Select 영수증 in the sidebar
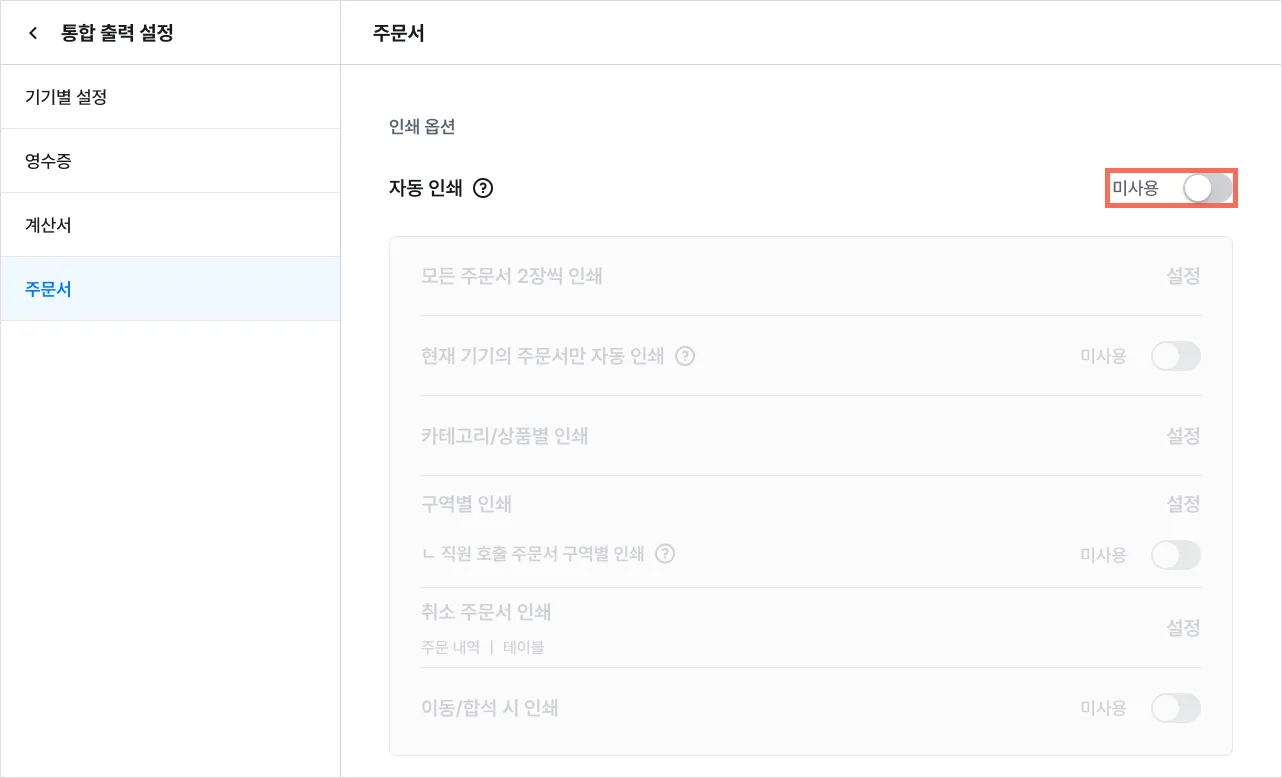The image size is (1282, 778). click(x=170, y=161)
